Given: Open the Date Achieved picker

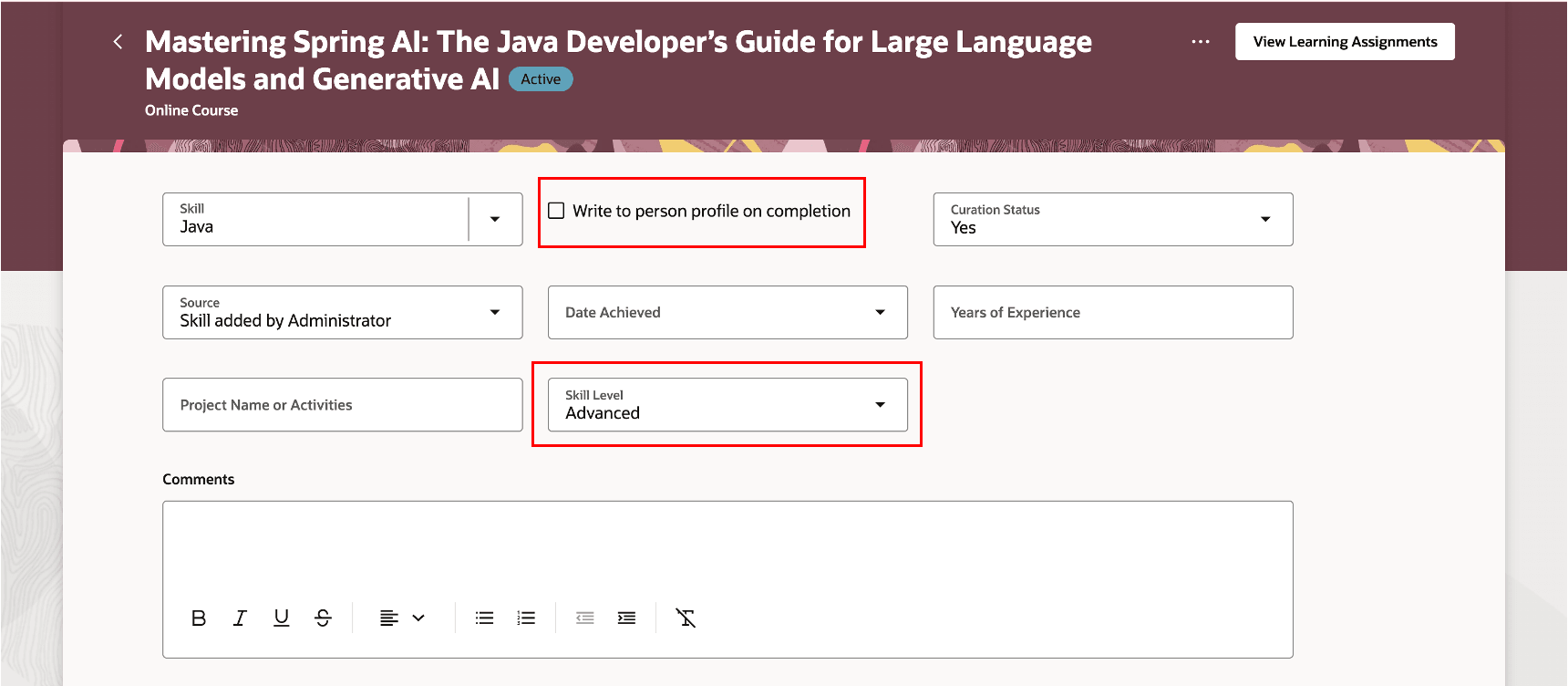Looking at the screenshot, I should click(880, 312).
